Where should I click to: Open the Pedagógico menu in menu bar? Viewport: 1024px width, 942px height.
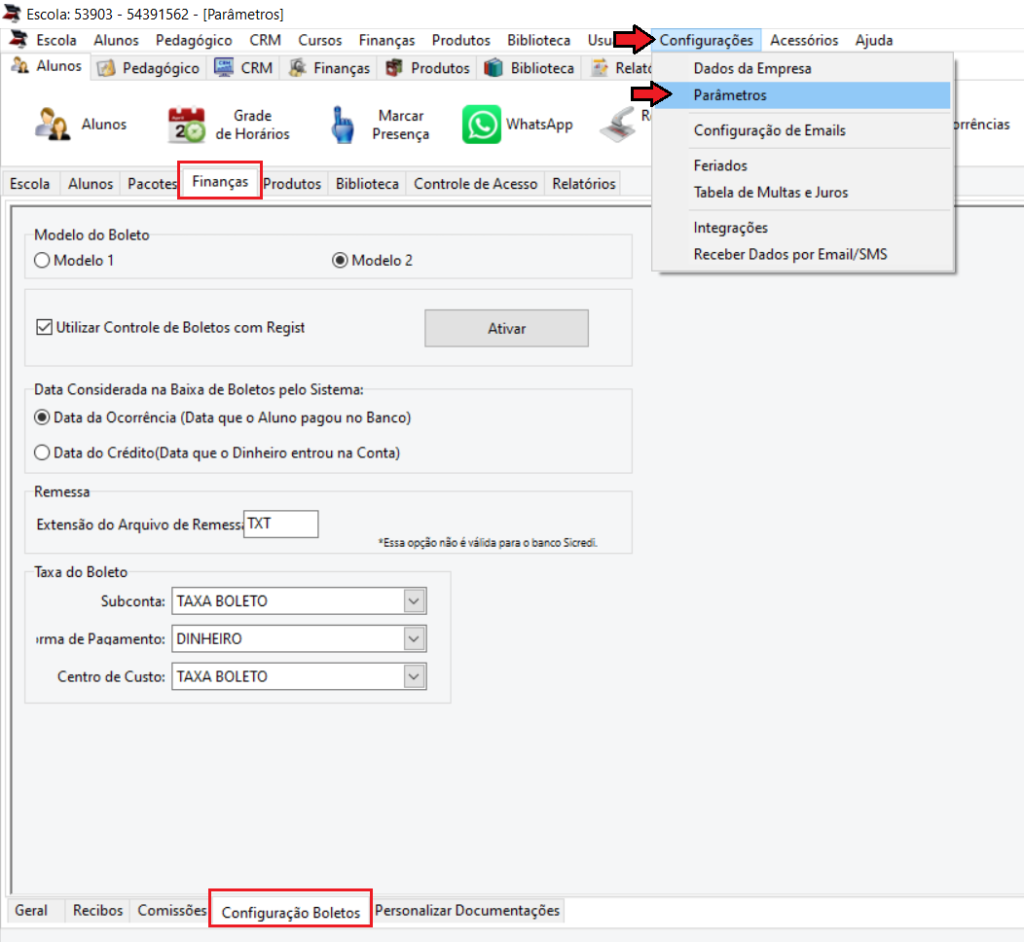click(193, 40)
